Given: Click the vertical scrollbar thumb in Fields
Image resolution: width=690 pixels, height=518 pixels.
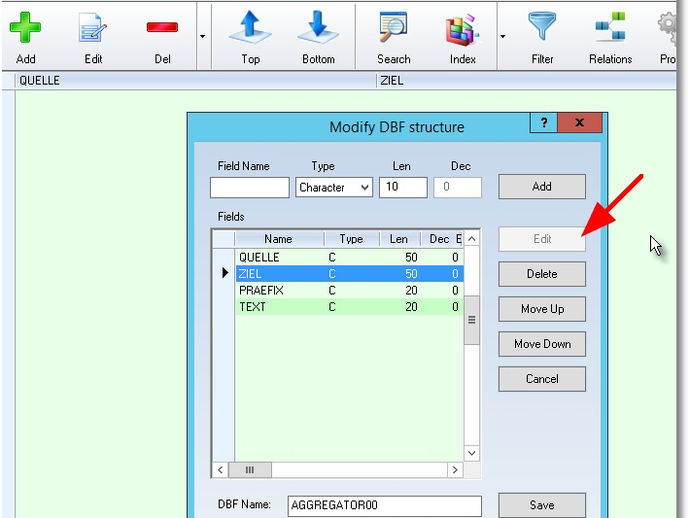Looking at the screenshot, I should pyautogui.click(x=472, y=320).
